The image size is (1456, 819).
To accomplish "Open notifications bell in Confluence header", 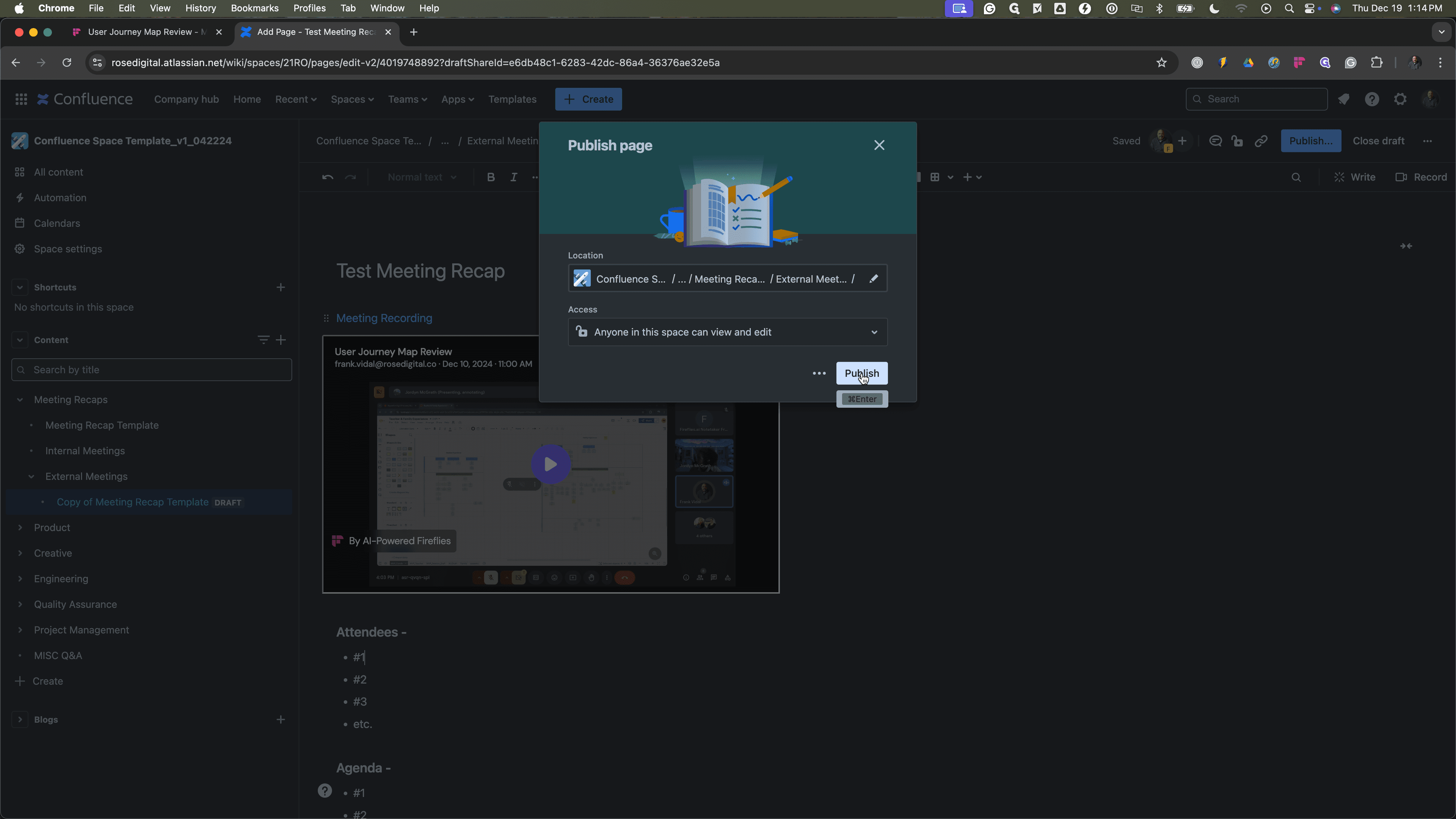I will (1344, 99).
